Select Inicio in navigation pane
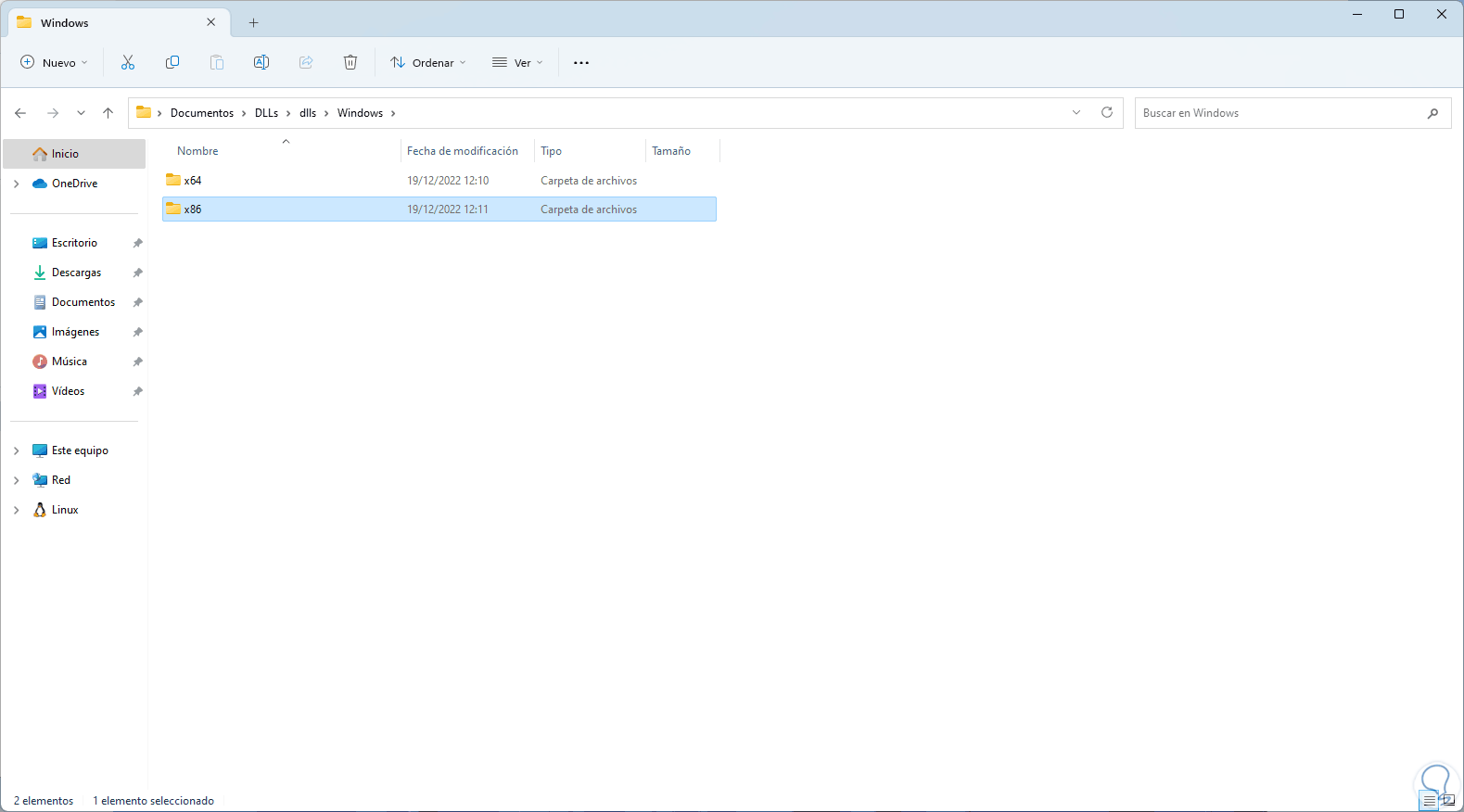 tap(74, 154)
